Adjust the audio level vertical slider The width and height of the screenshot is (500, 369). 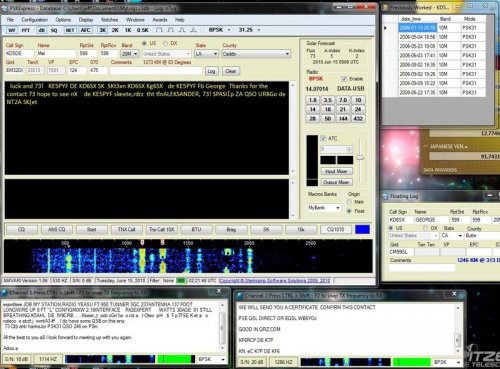[360, 157]
